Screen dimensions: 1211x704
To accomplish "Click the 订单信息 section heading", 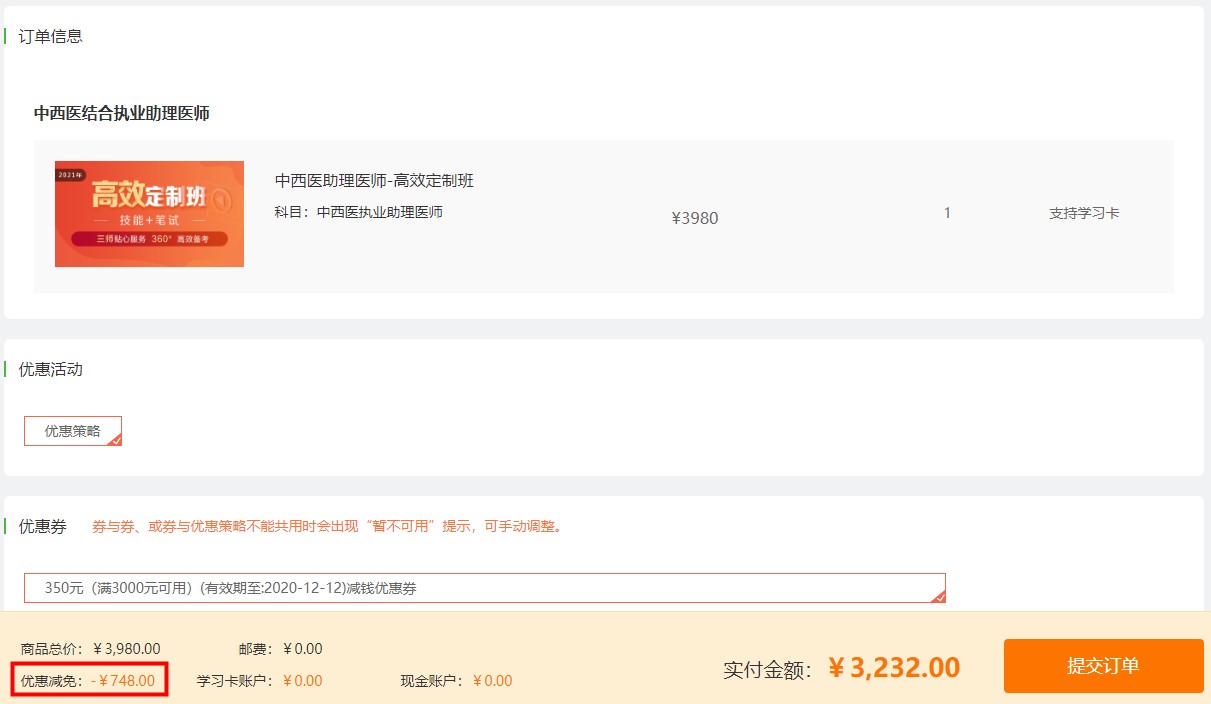I will pyautogui.click(x=50, y=36).
